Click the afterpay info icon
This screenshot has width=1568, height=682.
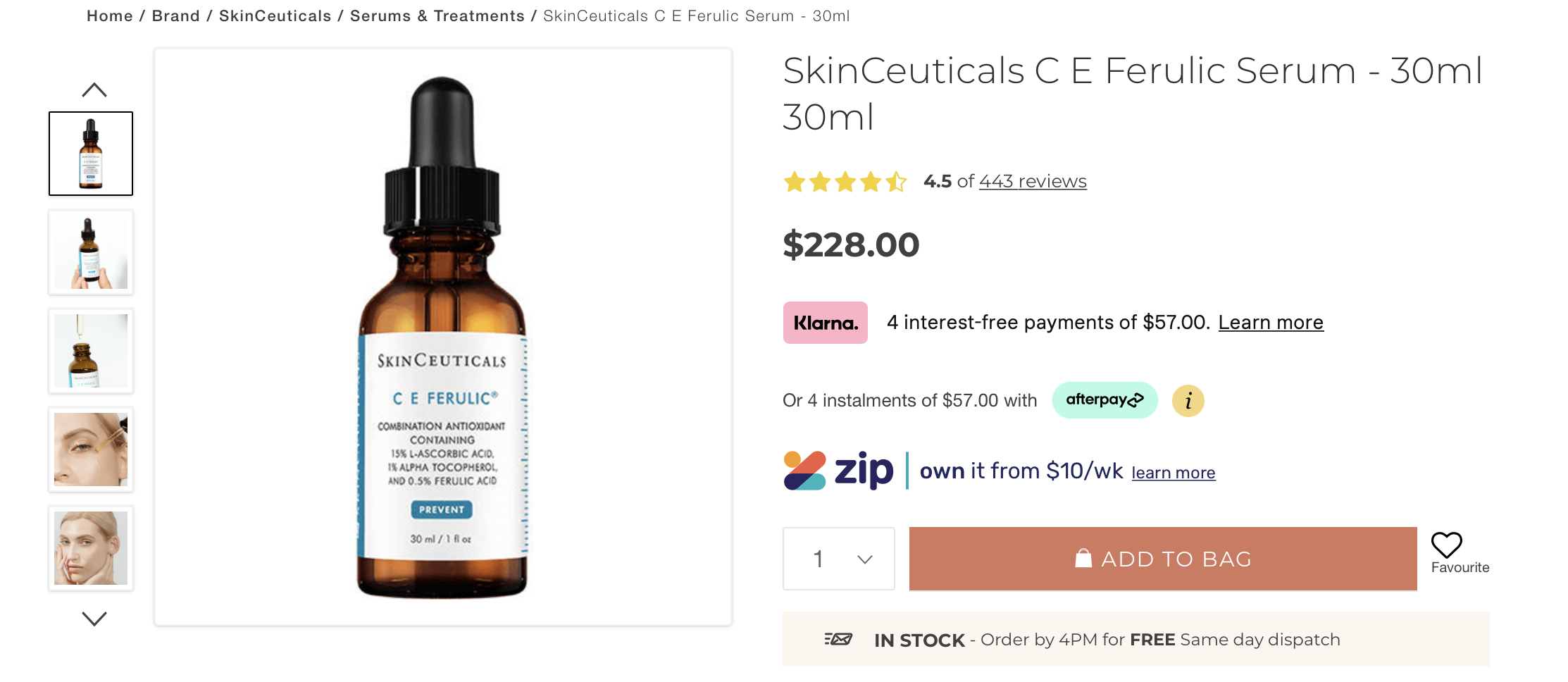tap(1188, 401)
